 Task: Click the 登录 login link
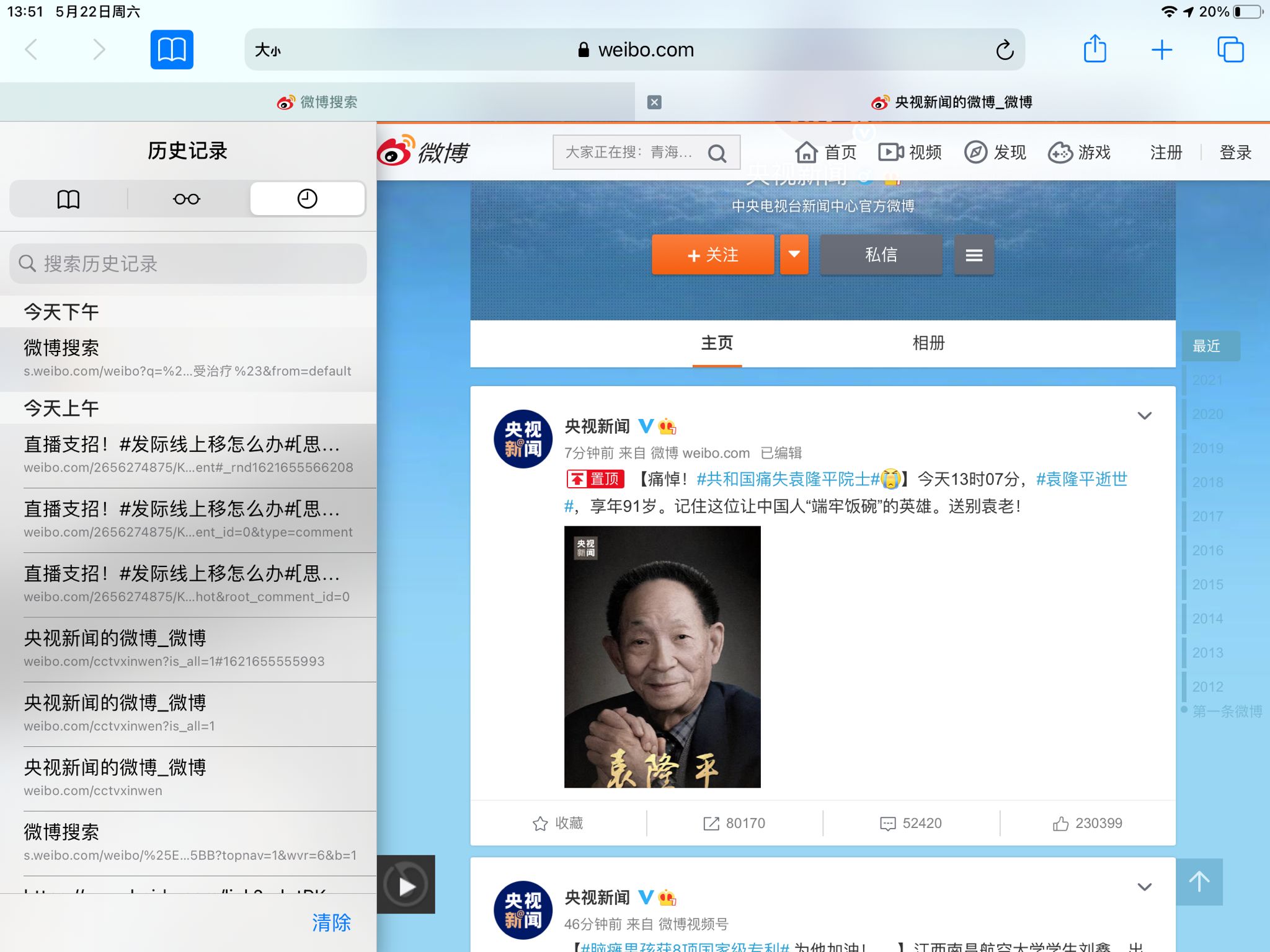click(x=1235, y=152)
